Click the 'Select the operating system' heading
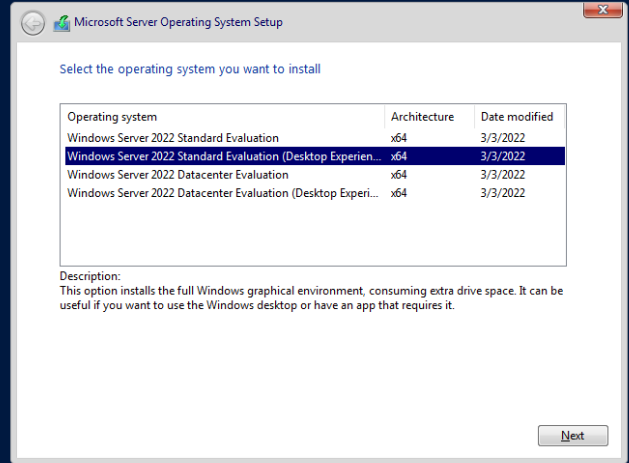Viewport: 629px width, 463px height. [190, 69]
